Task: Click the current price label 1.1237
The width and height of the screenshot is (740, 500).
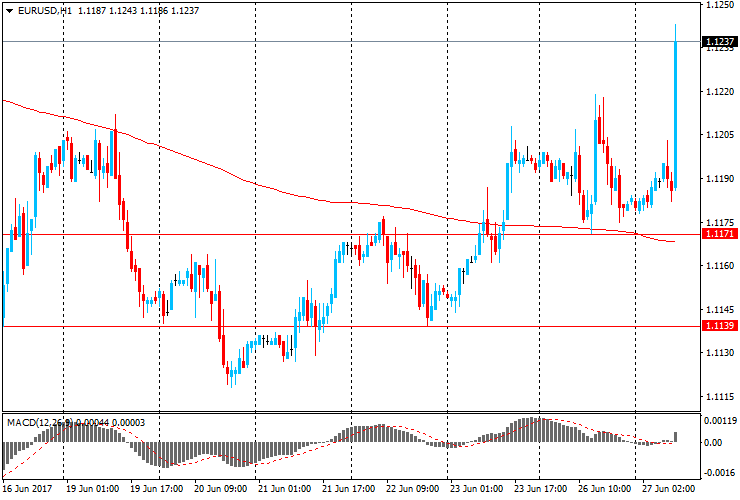Action: coord(720,42)
